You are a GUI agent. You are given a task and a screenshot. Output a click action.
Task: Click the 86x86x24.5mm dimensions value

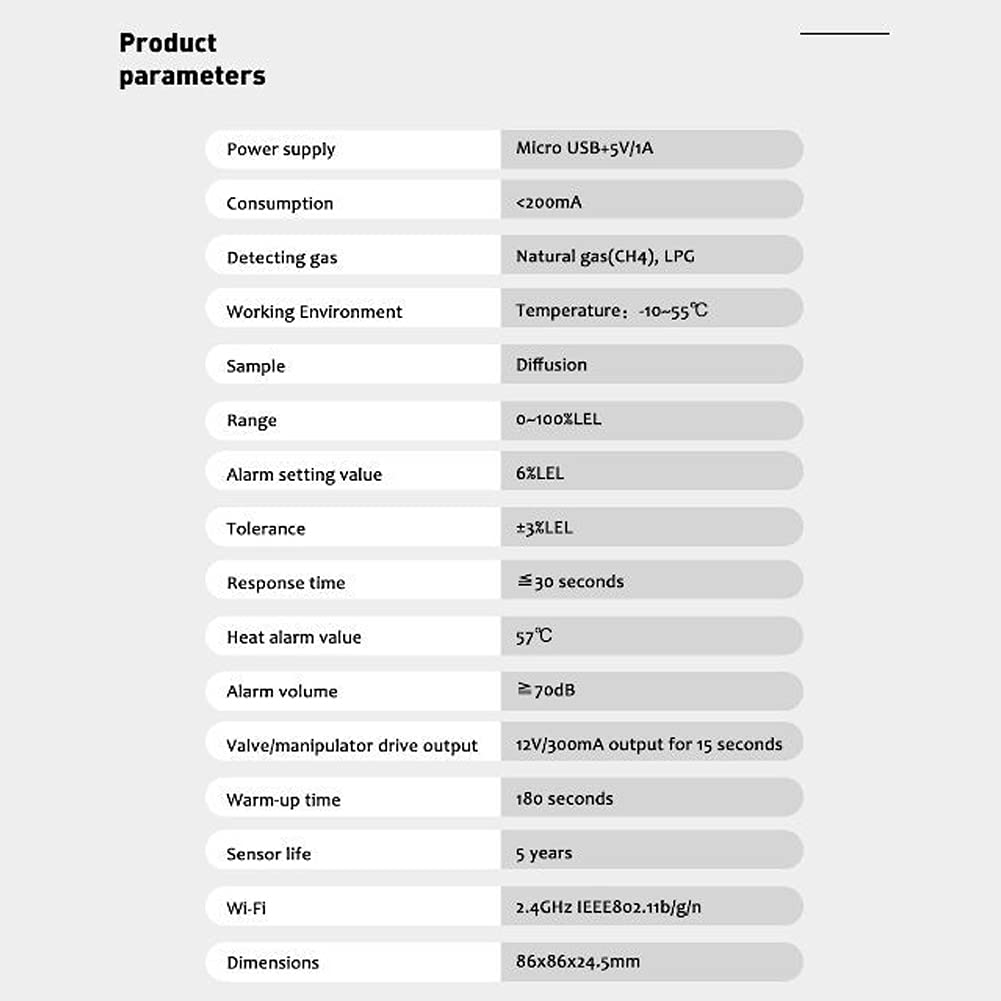click(x=578, y=961)
